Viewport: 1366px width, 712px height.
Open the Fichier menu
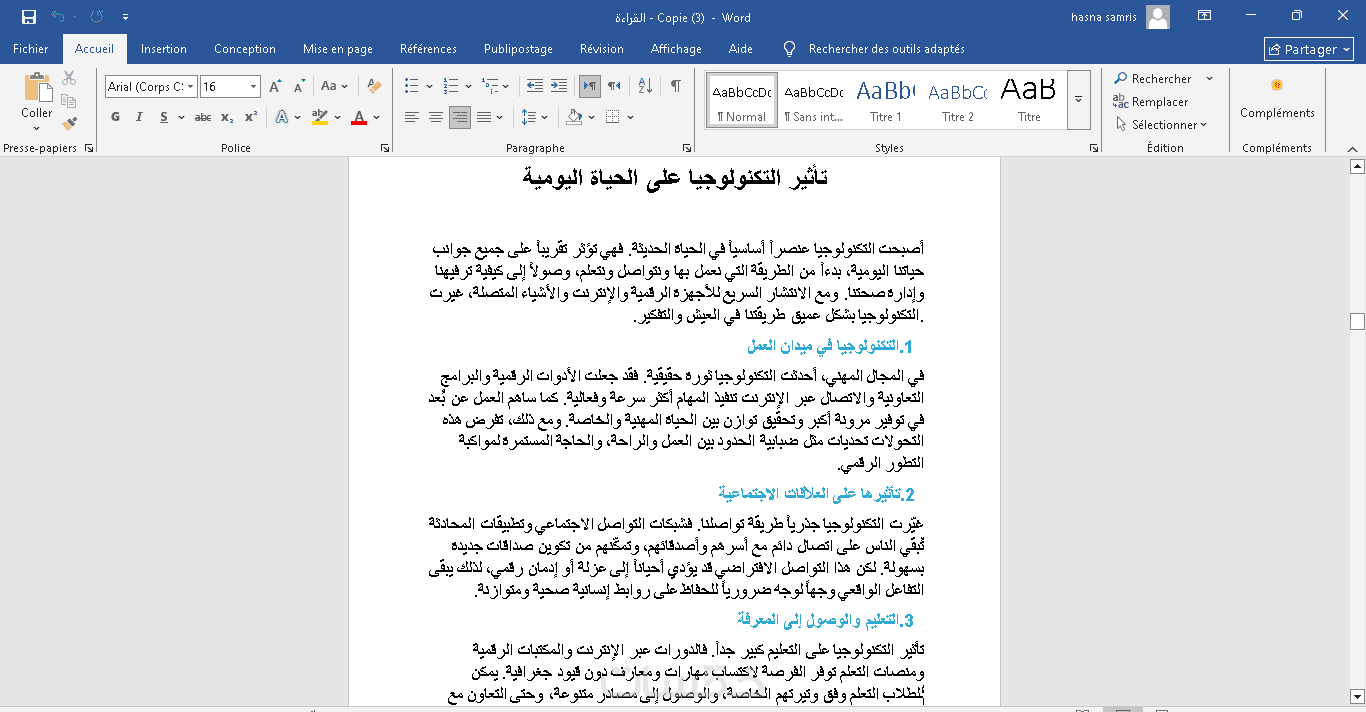point(31,49)
